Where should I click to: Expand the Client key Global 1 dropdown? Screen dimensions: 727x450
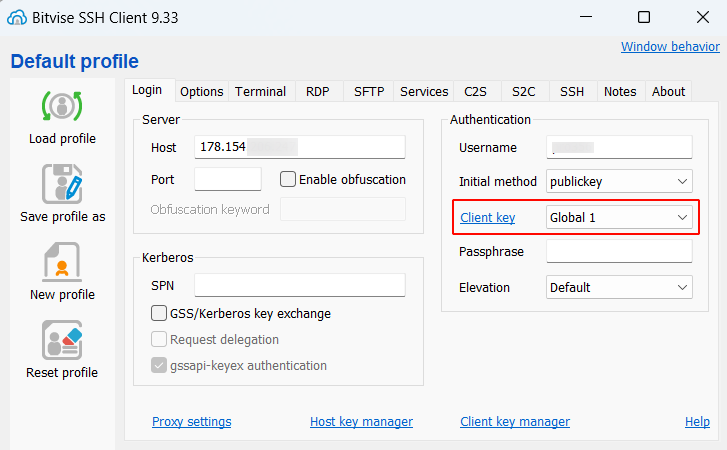[x=619, y=217]
